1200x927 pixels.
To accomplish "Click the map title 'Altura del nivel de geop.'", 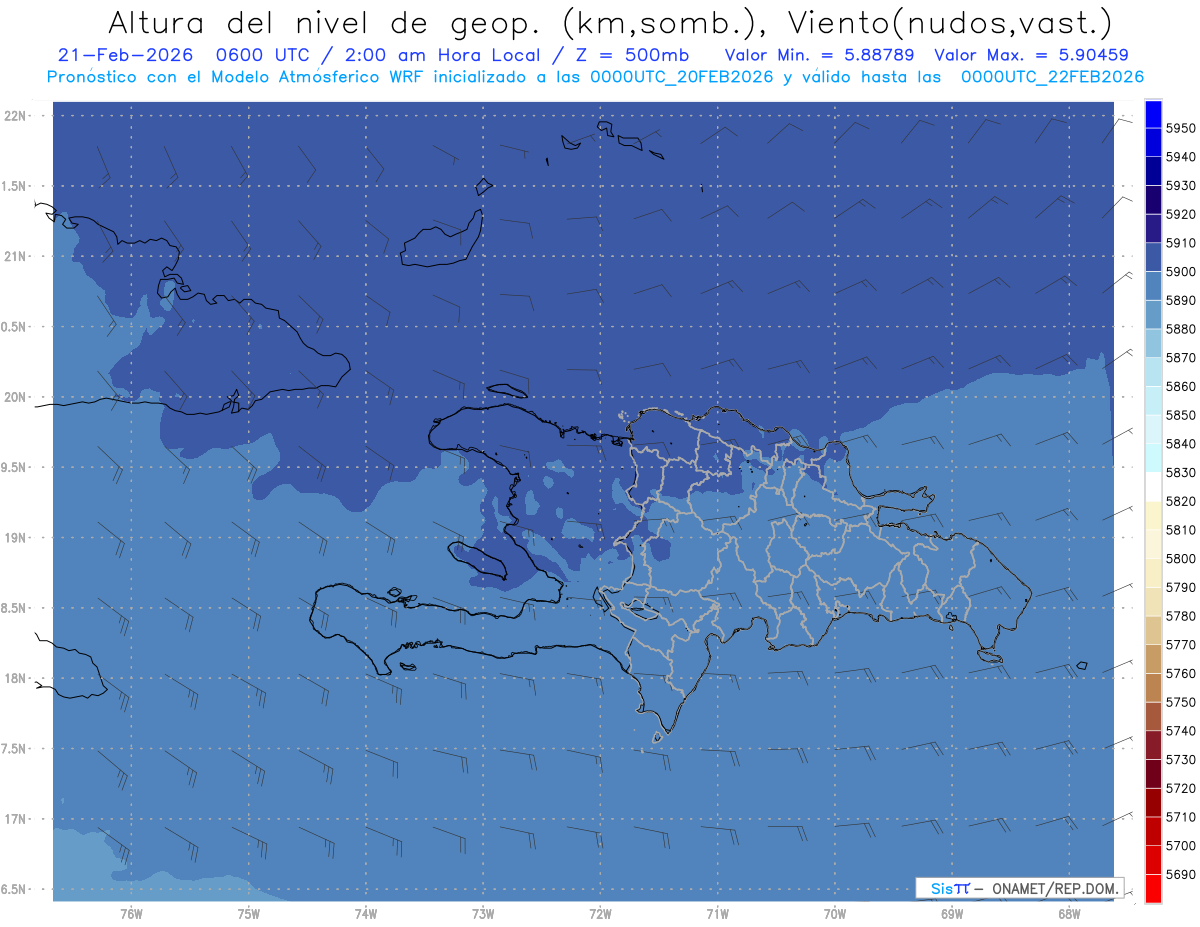I will 324,22.
